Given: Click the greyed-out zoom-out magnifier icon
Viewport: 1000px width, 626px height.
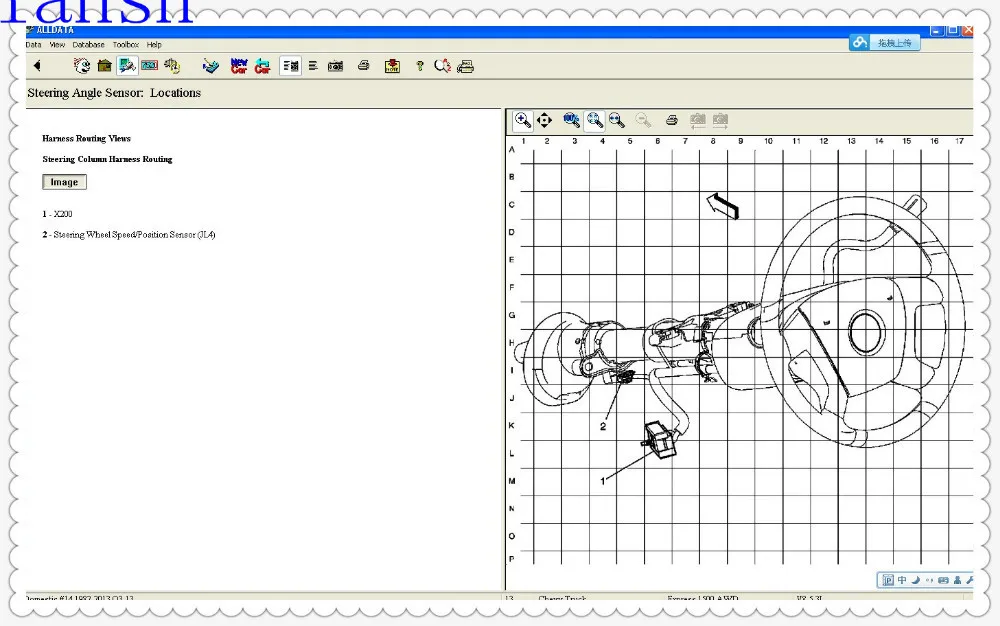Looking at the screenshot, I should (x=643, y=120).
